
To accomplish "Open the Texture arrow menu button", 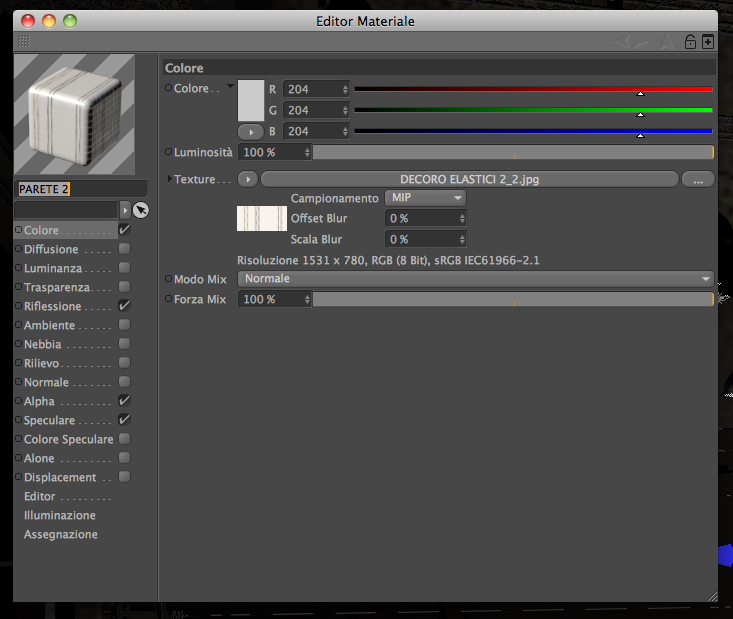I will [x=248, y=180].
